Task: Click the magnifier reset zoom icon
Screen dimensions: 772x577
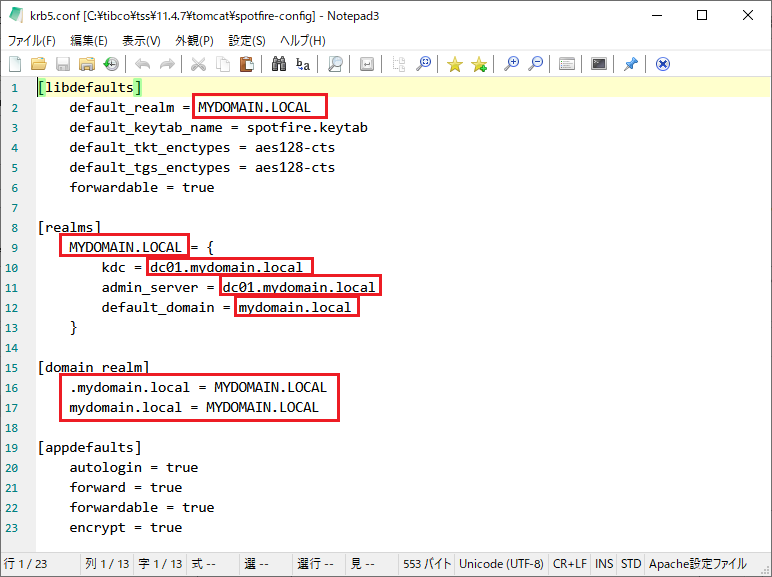Action: pyautogui.click(x=423, y=64)
